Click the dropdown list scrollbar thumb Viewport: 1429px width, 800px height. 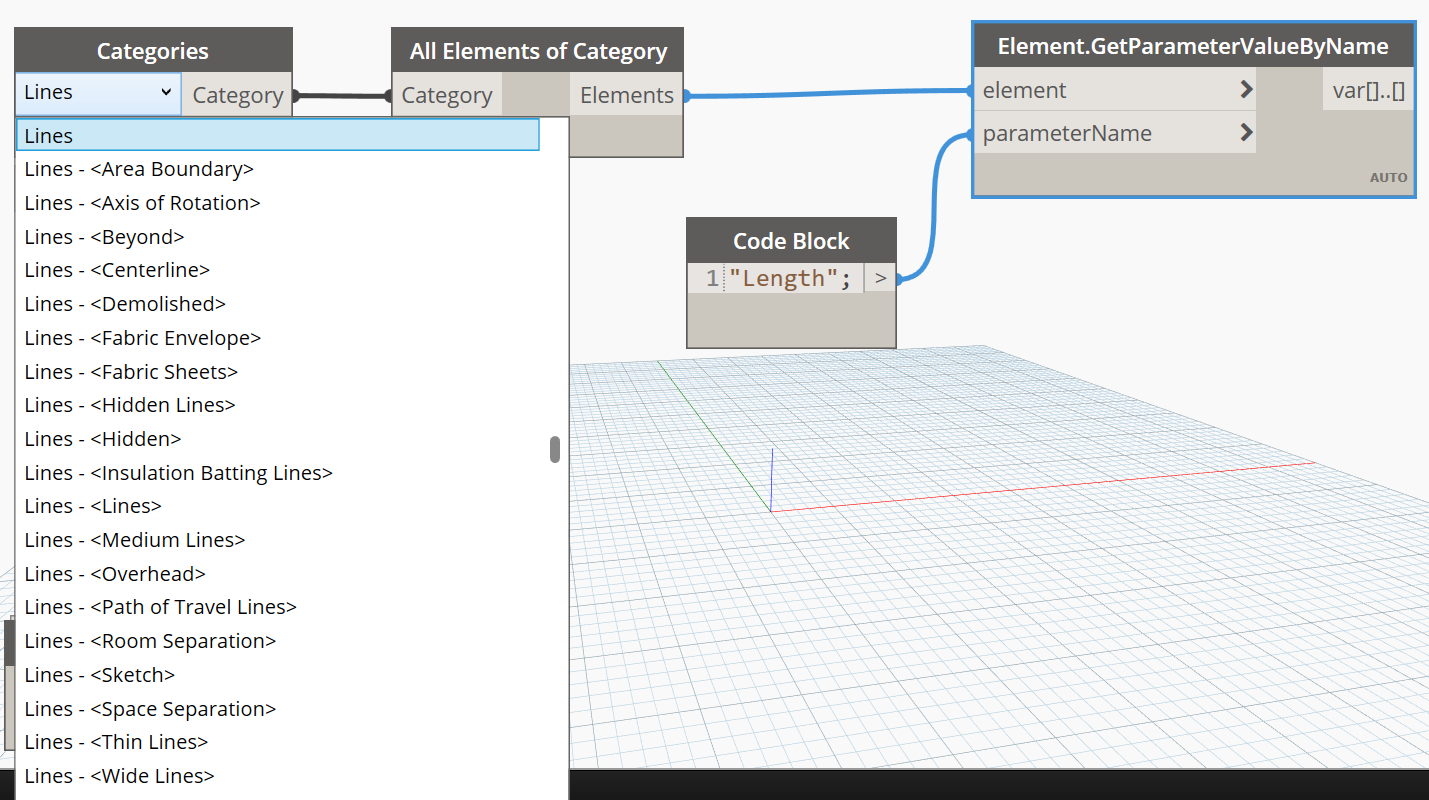(x=555, y=450)
